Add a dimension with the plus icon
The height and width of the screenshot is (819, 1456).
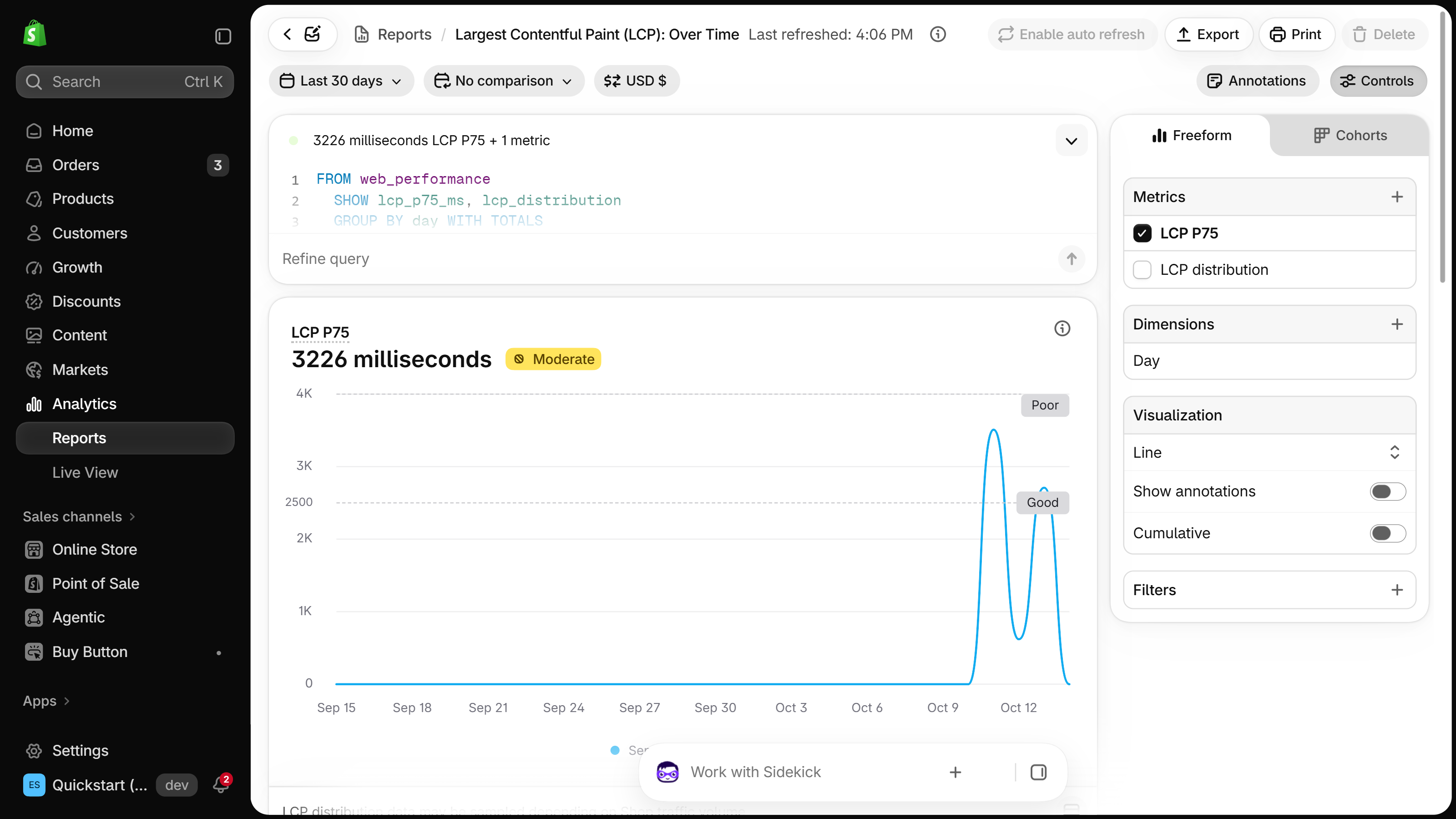click(1397, 324)
